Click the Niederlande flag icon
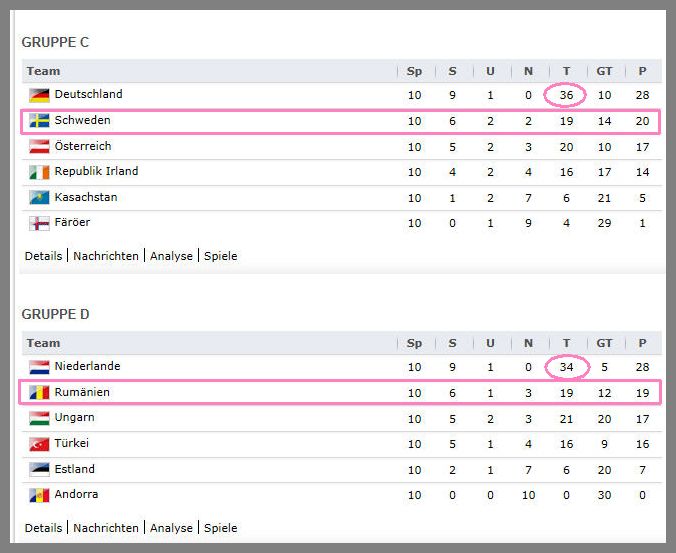Viewport: 676px width, 553px height. click(x=39, y=367)
